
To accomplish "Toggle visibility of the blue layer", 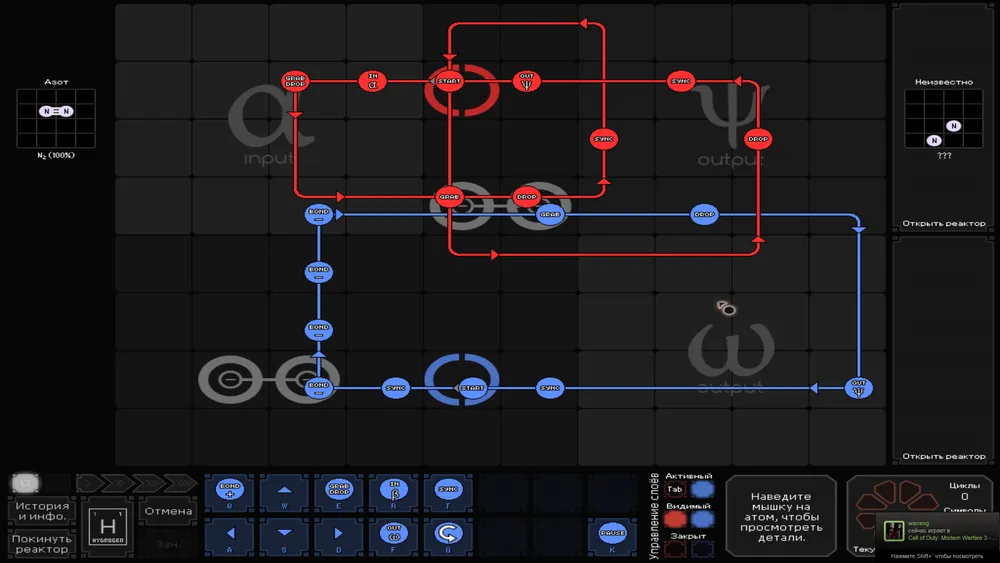I will point(702,520).
